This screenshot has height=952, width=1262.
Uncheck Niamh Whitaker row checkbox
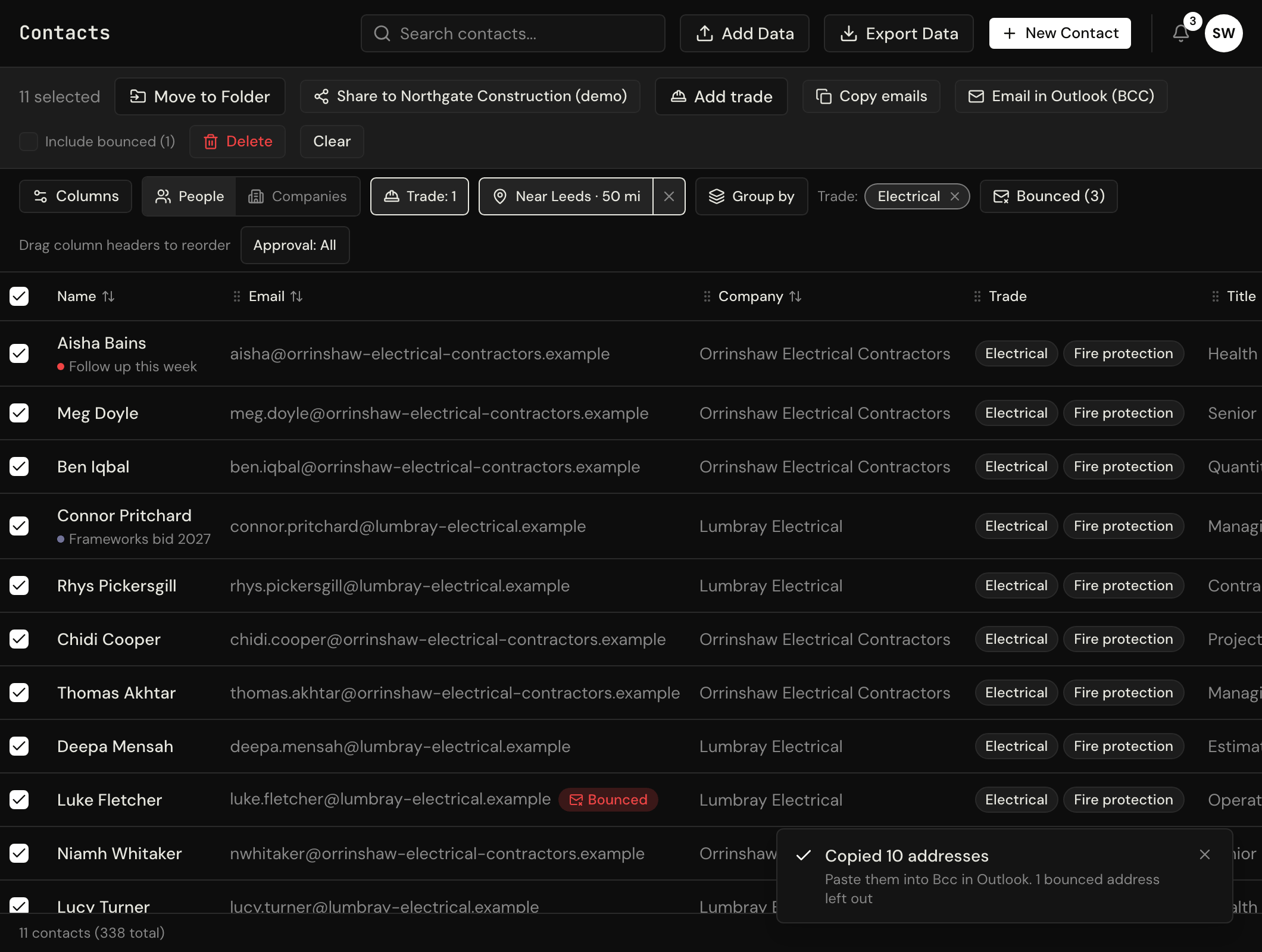(x=19, y=853)
